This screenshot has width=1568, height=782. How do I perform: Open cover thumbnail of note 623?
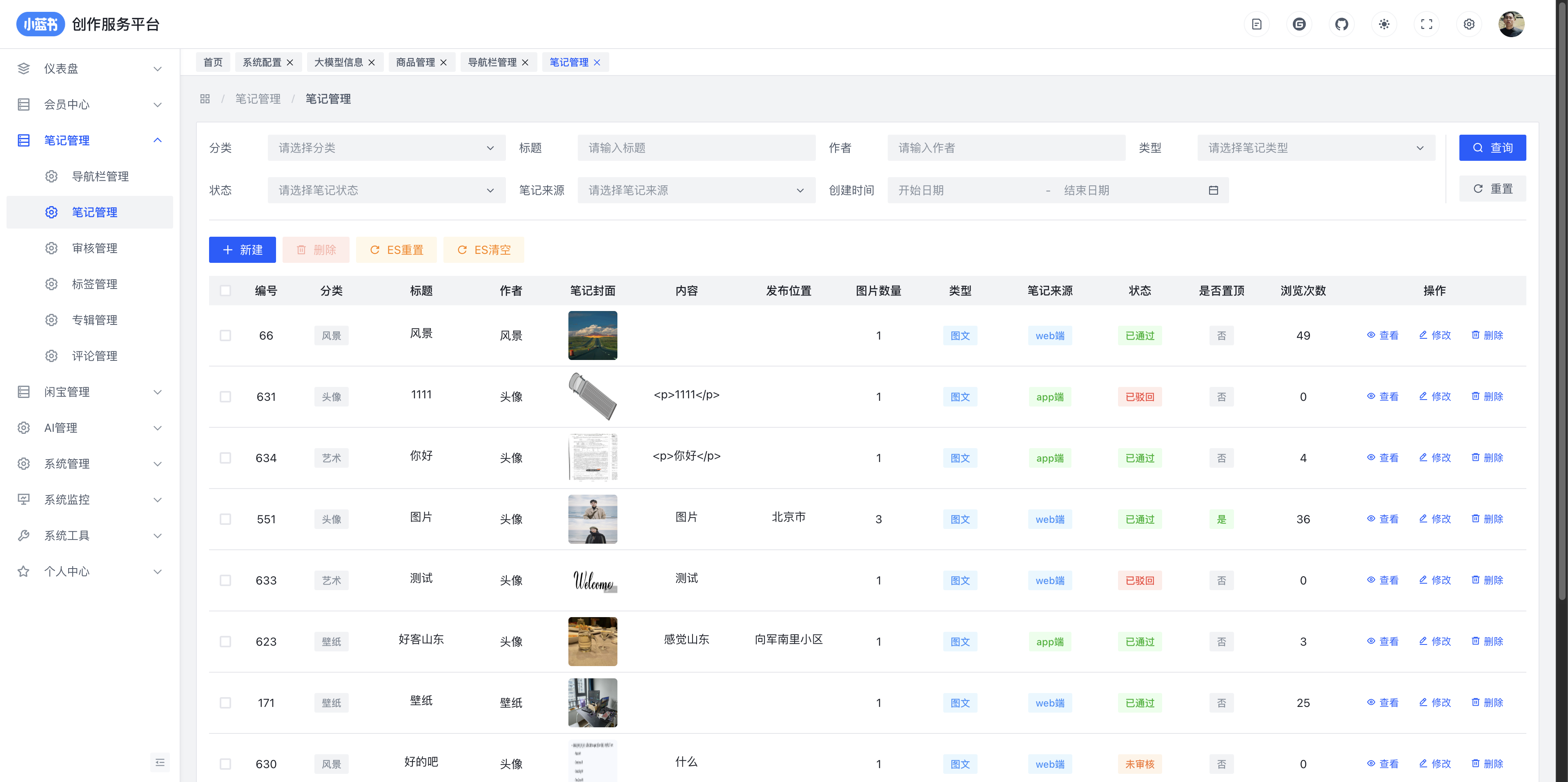tap(592, 642)
